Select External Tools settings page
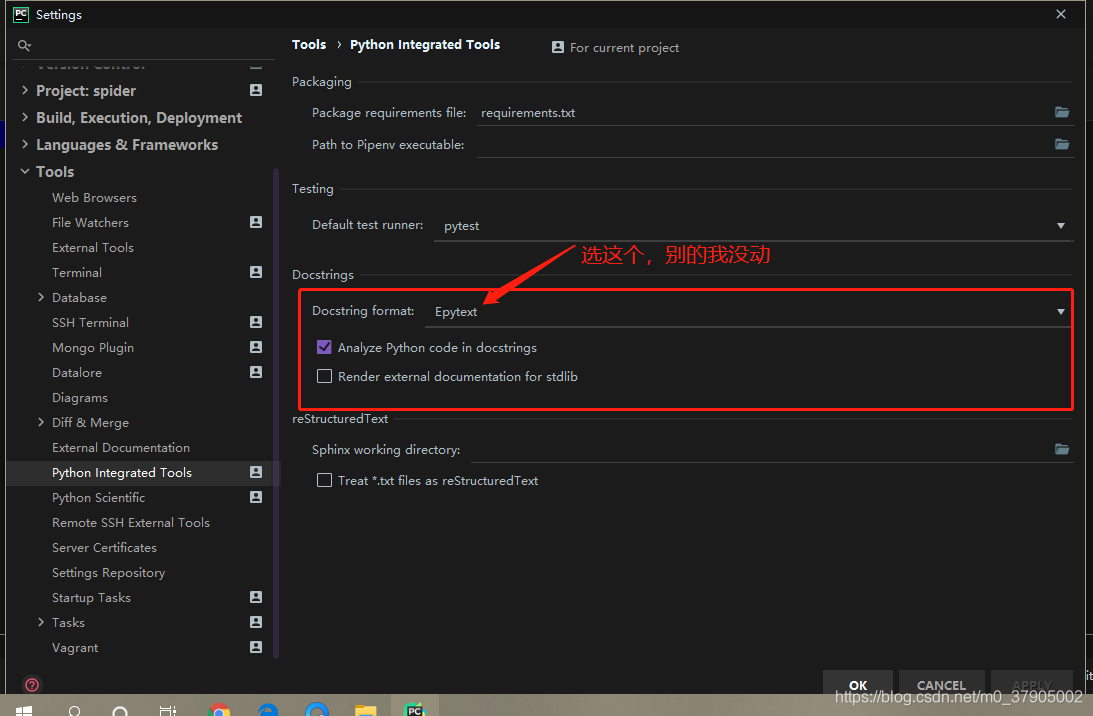 click(x=93, y=247)
